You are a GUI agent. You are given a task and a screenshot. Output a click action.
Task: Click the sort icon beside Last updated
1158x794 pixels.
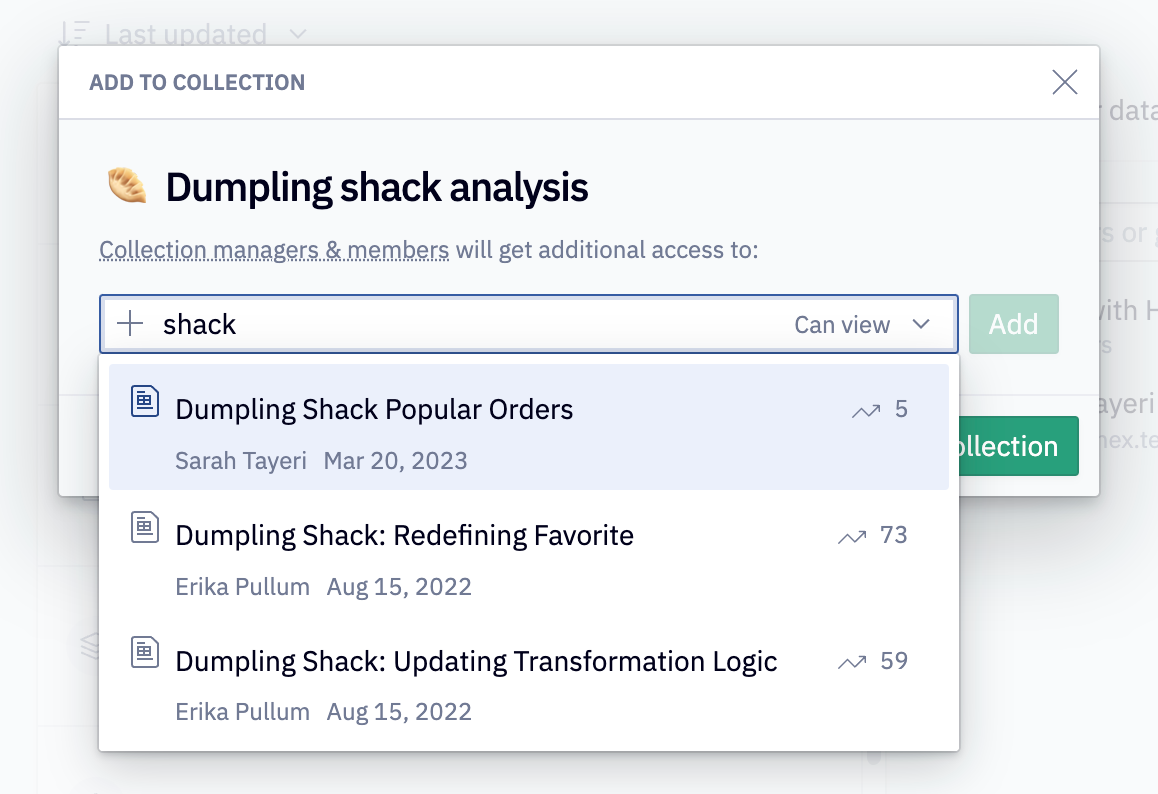[x=73, y=33]
